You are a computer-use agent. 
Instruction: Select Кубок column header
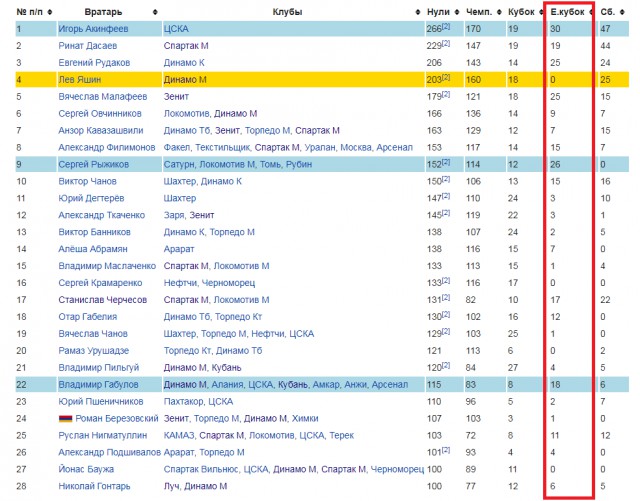point(521,12)
